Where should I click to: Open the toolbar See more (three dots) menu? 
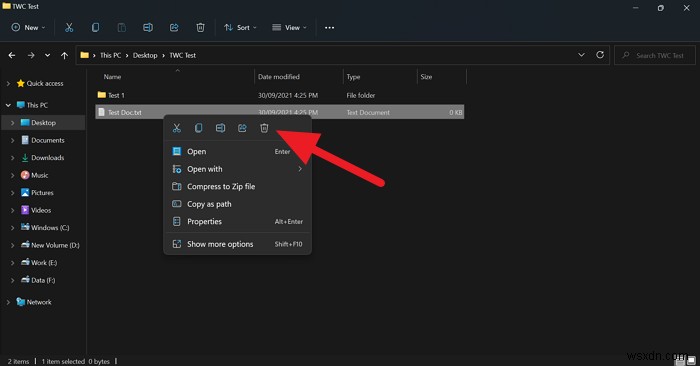point(329,28)
